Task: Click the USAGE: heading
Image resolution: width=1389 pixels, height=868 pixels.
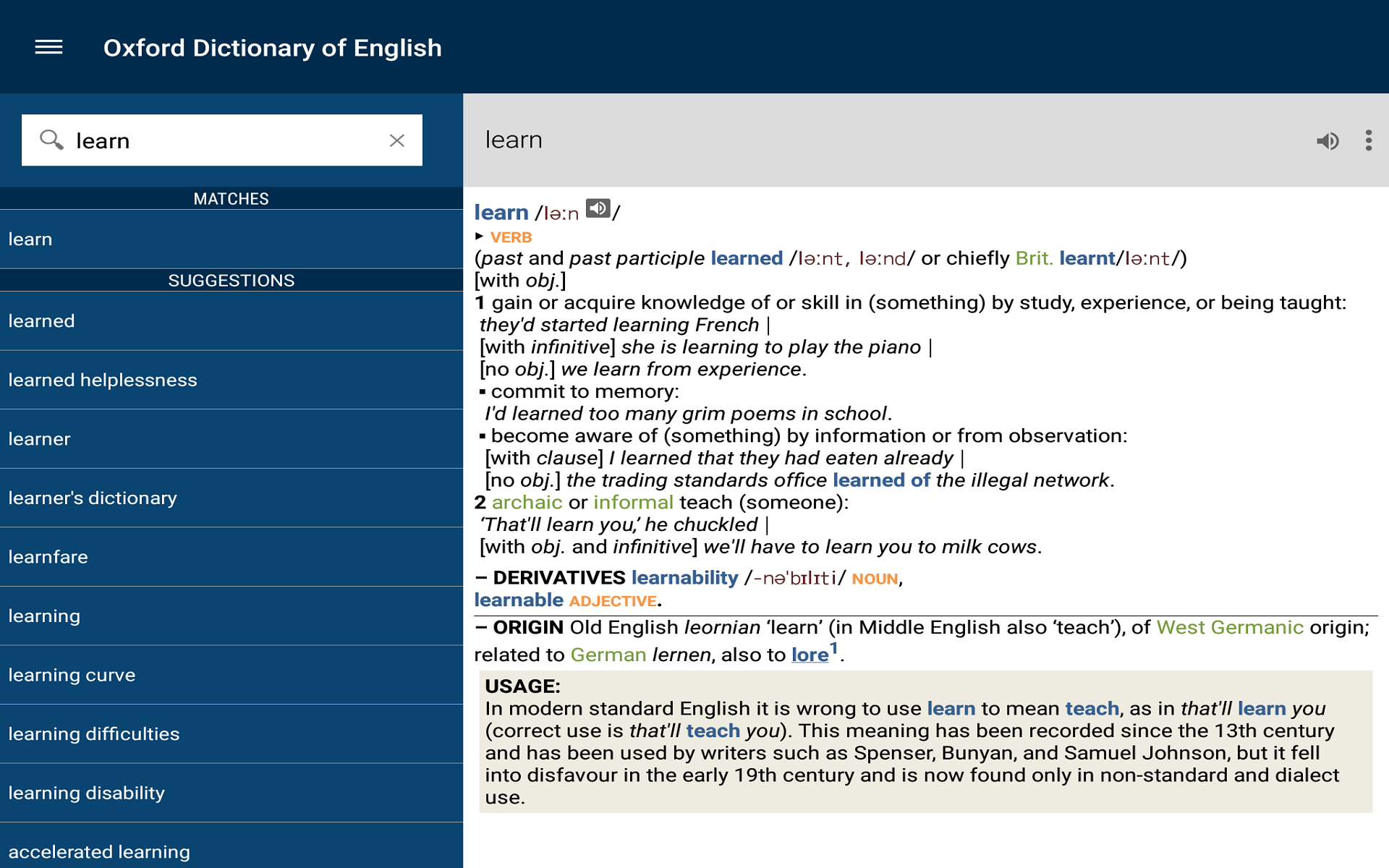Action: pyautogui.click(x=522, y=686)
